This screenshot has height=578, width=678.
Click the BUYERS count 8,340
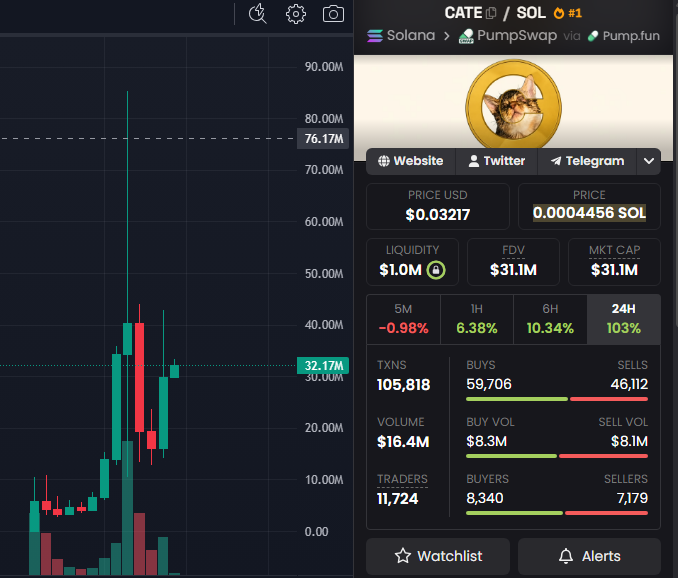[485, 498]
